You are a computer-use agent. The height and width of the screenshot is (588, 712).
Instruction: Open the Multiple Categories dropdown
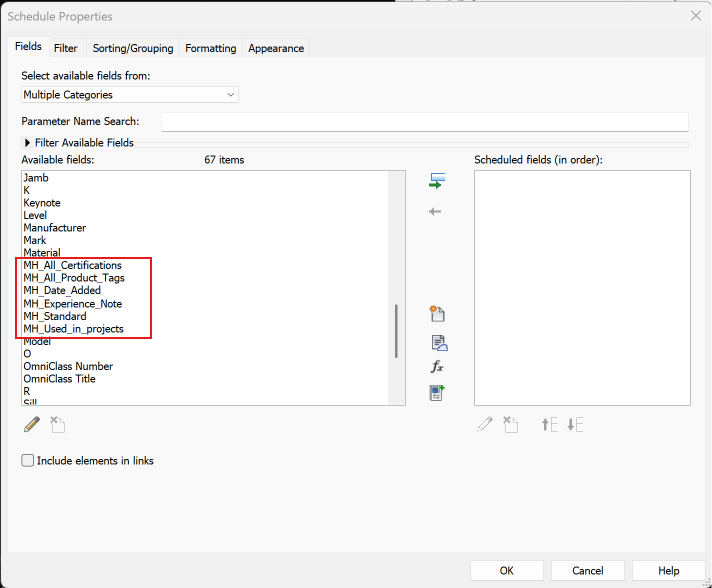click(130, 94)
